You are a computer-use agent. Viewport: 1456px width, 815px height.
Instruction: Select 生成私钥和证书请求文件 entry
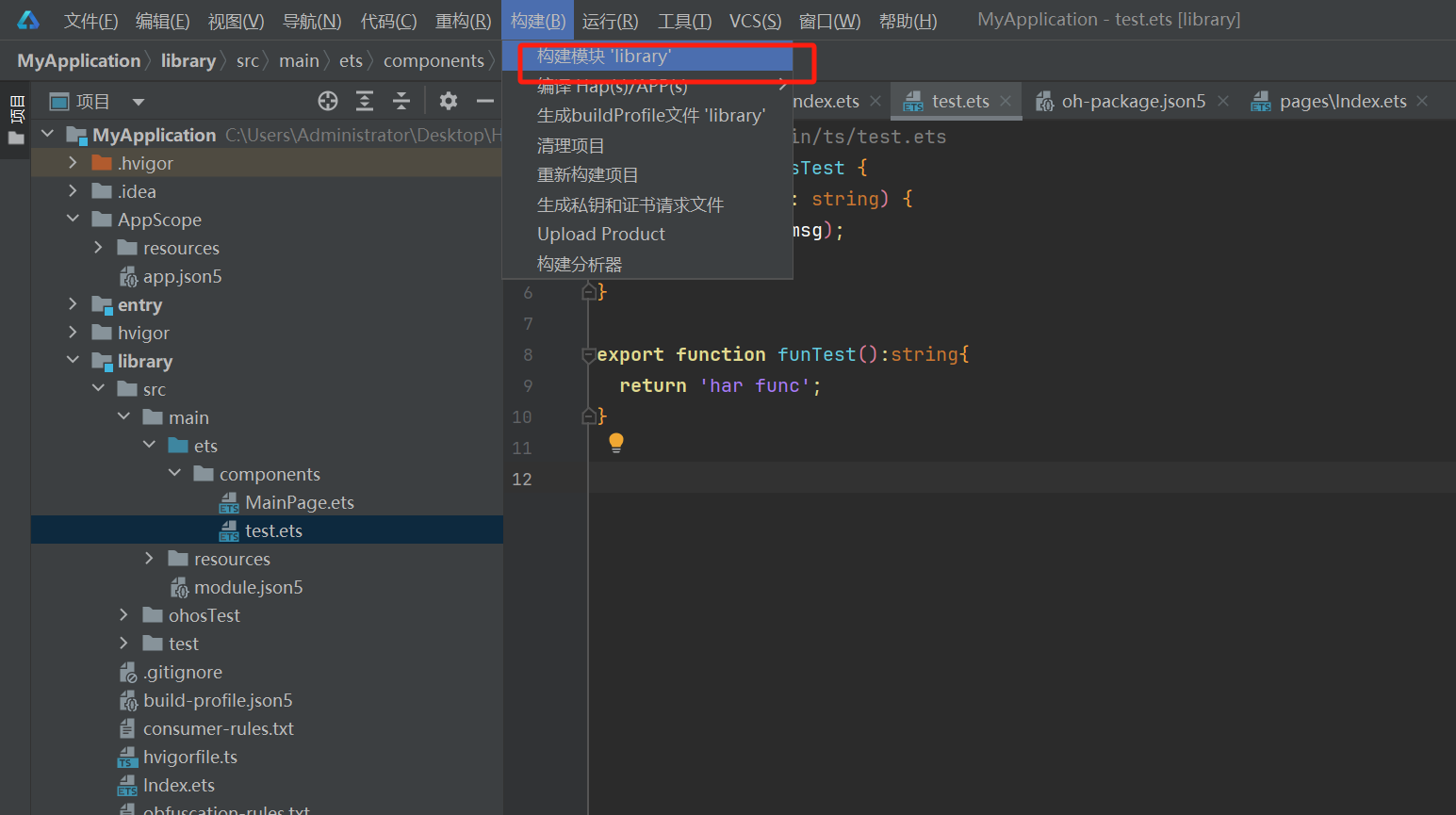(647, 205)
